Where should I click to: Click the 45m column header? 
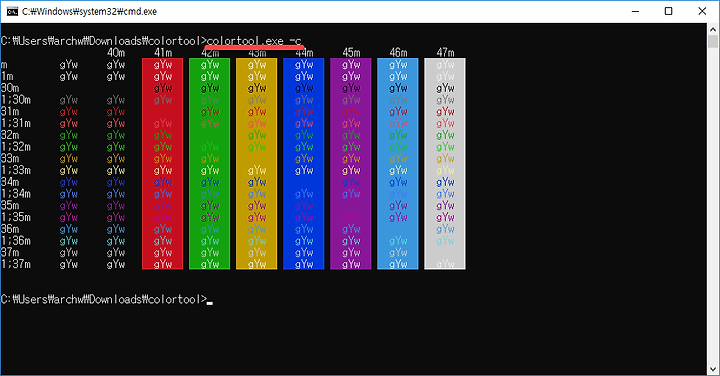click(351, 53)
